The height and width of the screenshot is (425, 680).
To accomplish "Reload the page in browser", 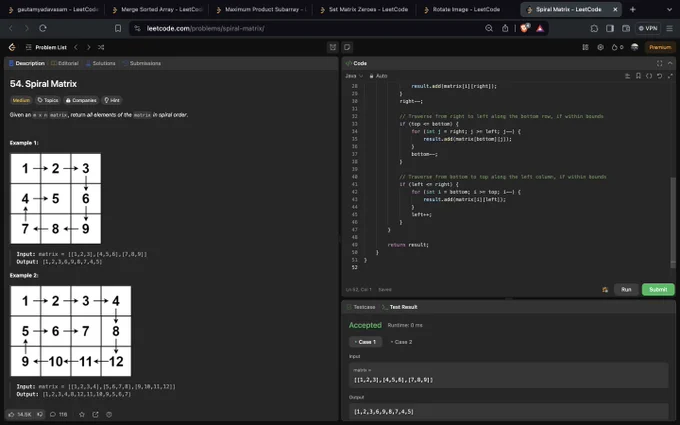I will [x=42, y=28].
